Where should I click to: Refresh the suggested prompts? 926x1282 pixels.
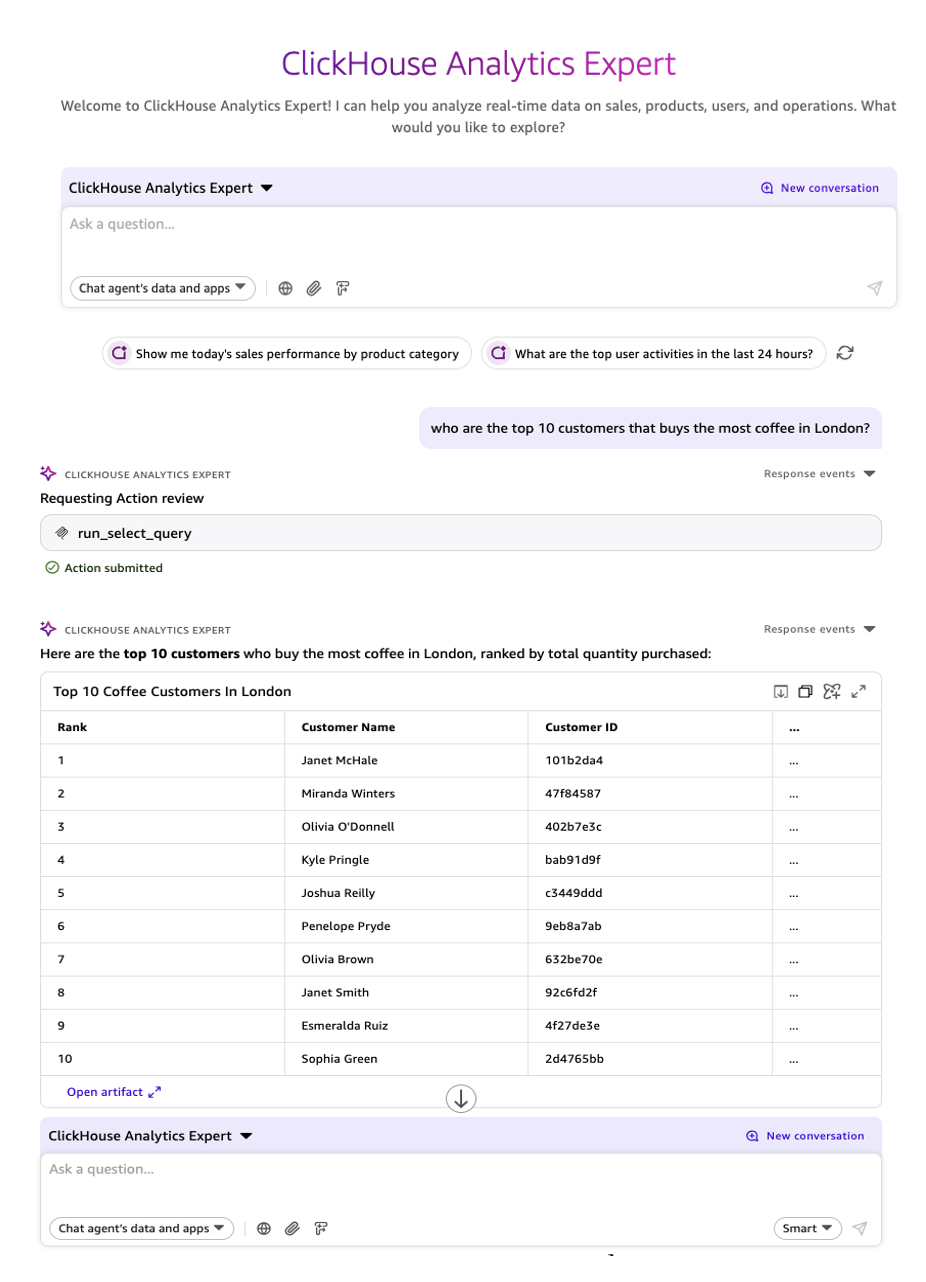pyautogui.click(x=845, y=353)
